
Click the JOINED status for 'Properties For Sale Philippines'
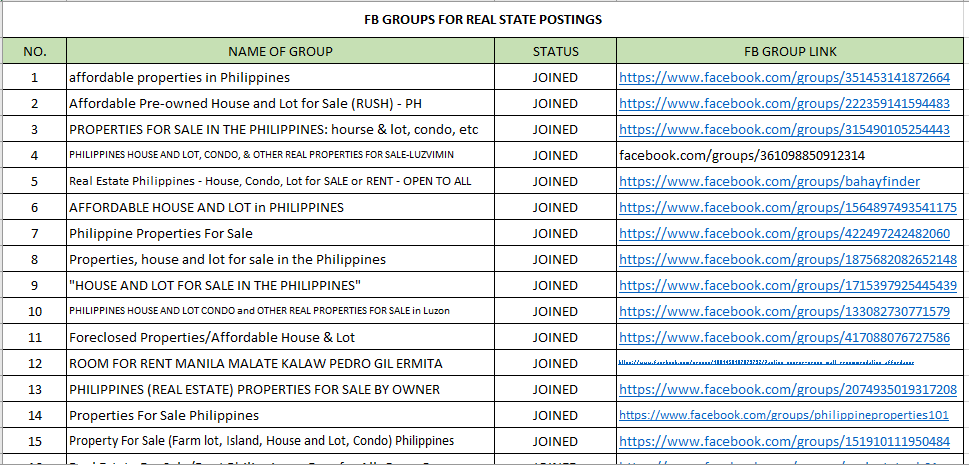coord(555,415)
